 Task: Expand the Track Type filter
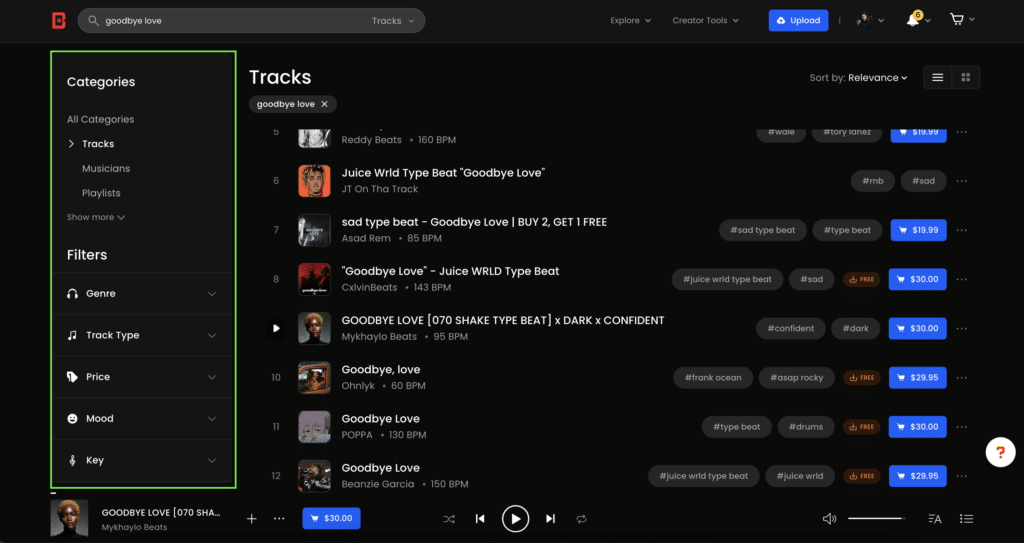coord(142,335)
